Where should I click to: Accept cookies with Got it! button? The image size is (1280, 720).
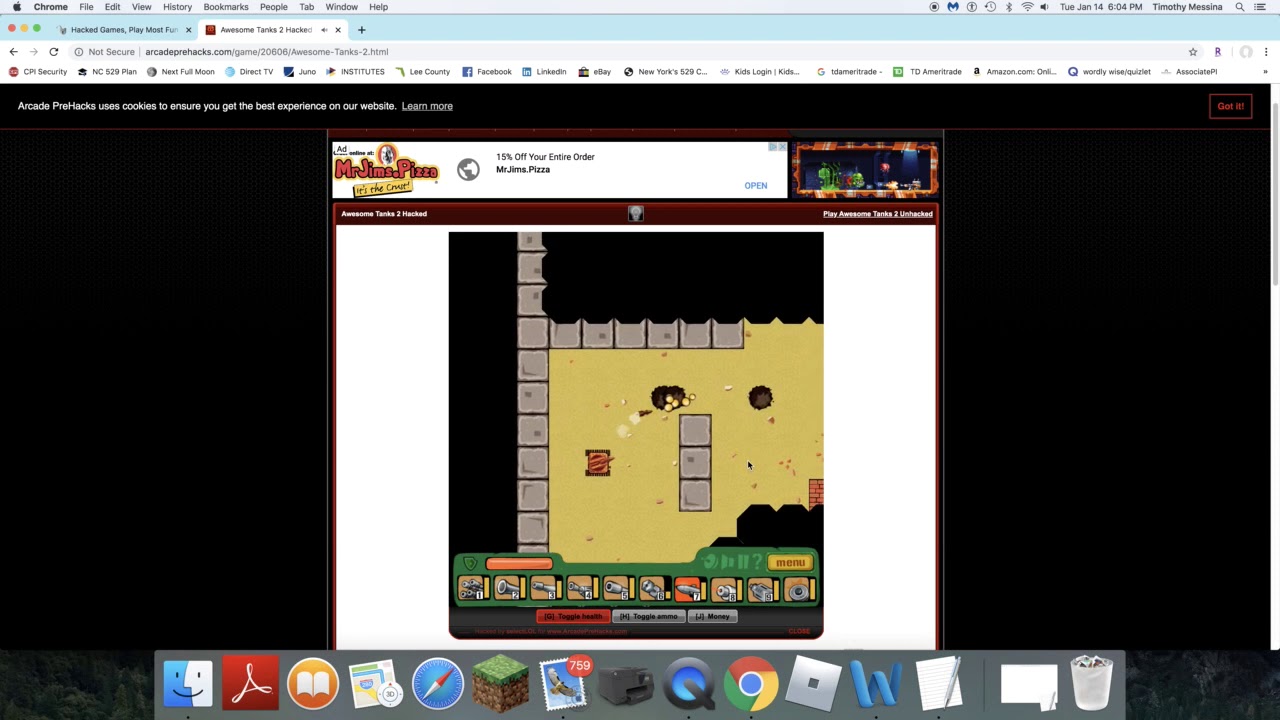(x=1230, y=106)
